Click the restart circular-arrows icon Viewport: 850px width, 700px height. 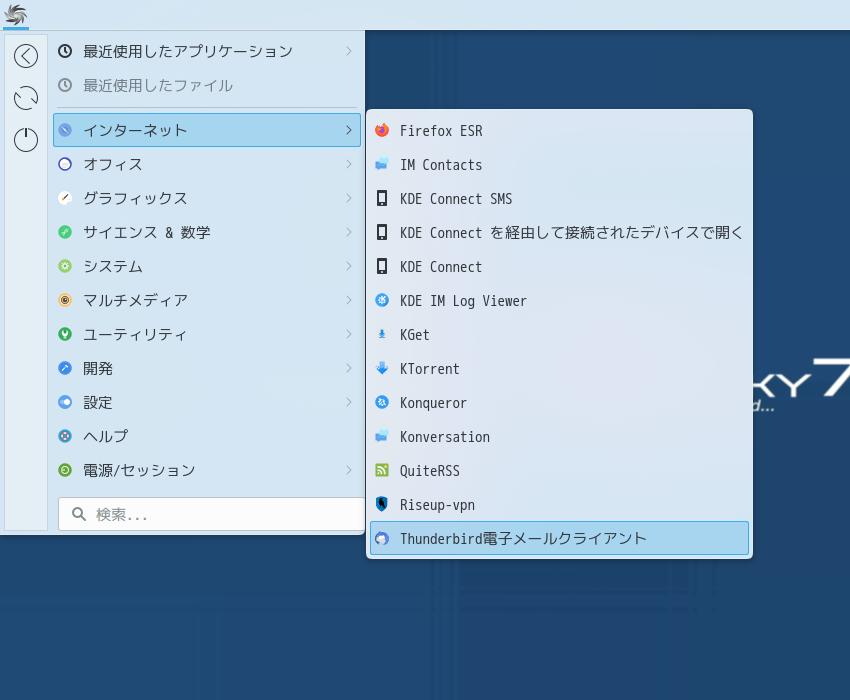(26, 98)
